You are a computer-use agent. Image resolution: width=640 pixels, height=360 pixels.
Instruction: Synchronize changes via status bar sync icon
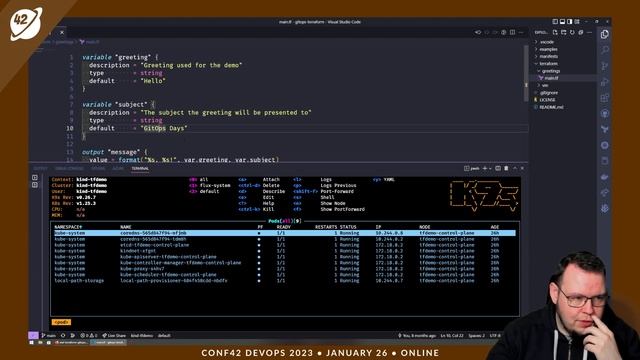(x=63, y=336)
